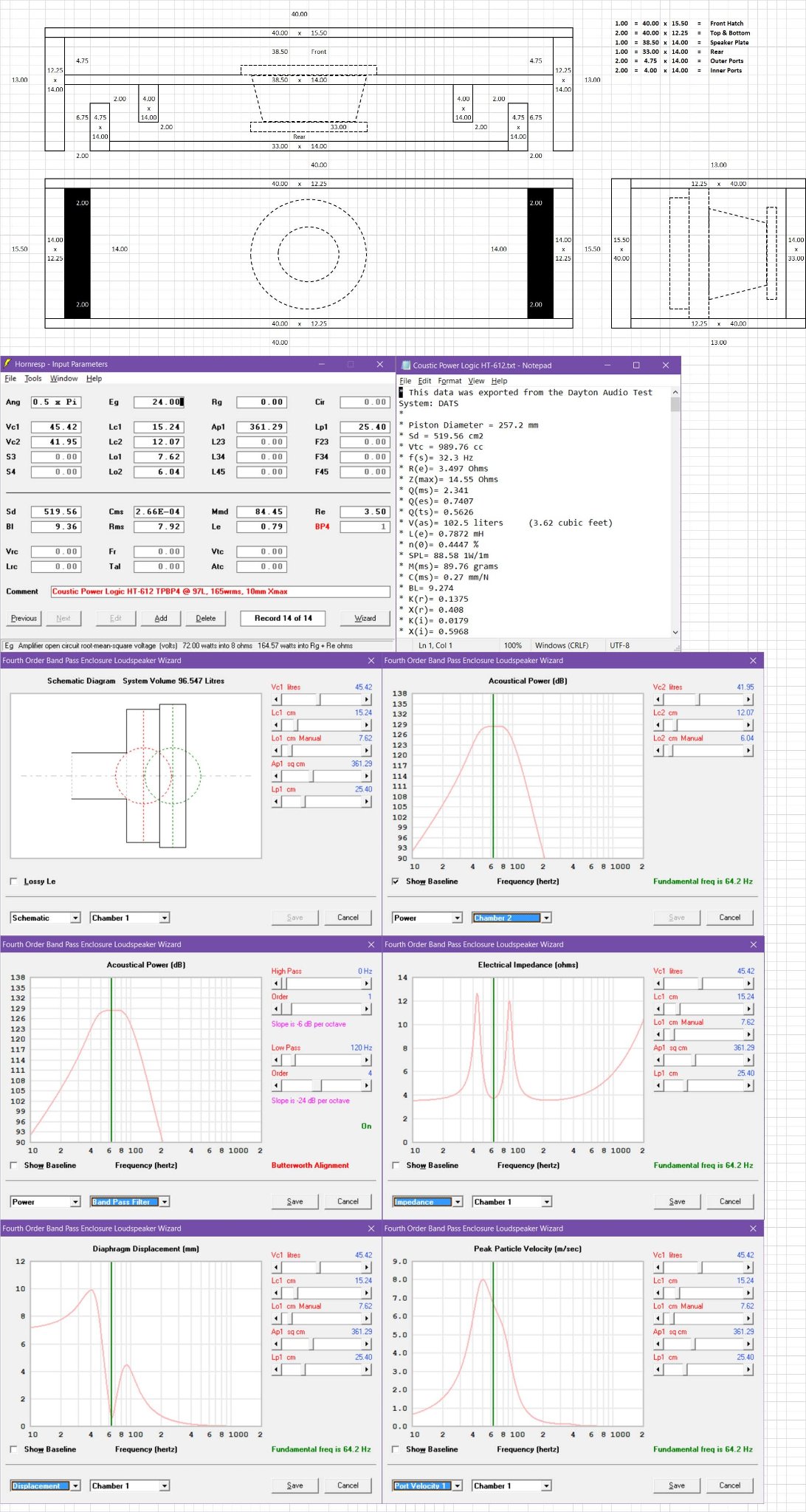Click UTF-8 in Notepad status bar

619,645
